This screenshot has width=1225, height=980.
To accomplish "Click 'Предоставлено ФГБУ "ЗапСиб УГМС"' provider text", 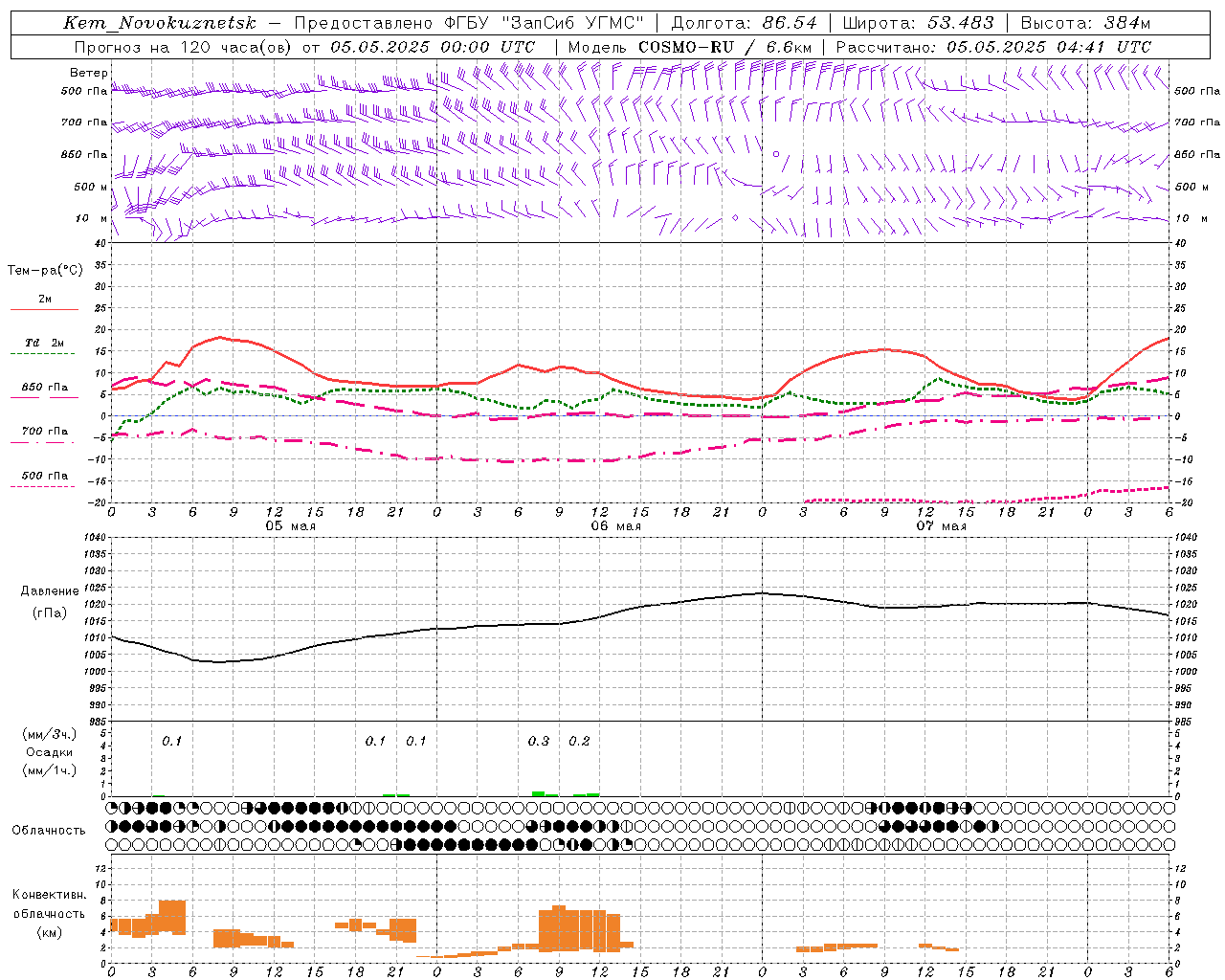I will click(469, 23).
